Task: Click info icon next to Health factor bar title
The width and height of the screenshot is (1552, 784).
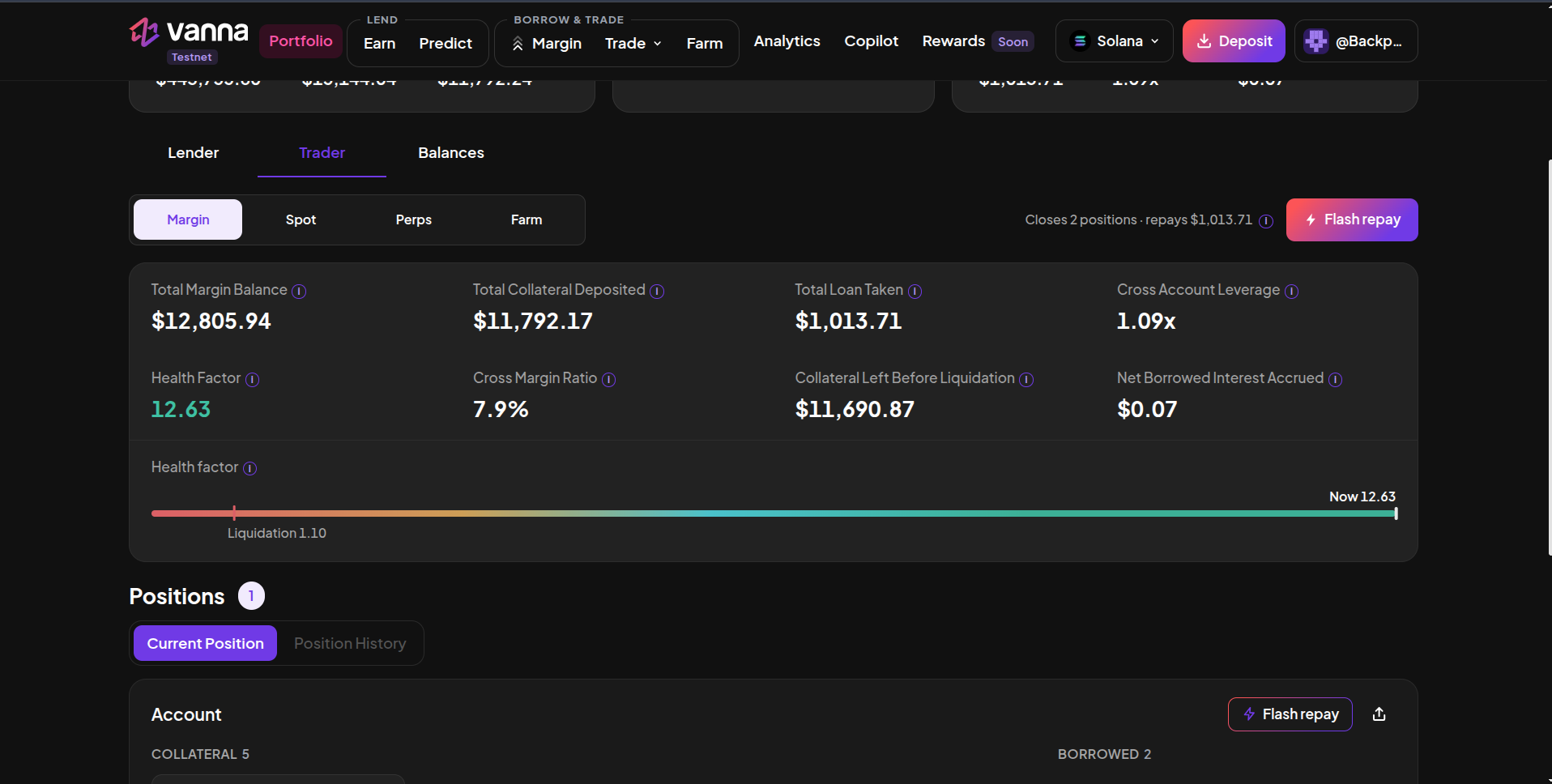Action: 250,469
